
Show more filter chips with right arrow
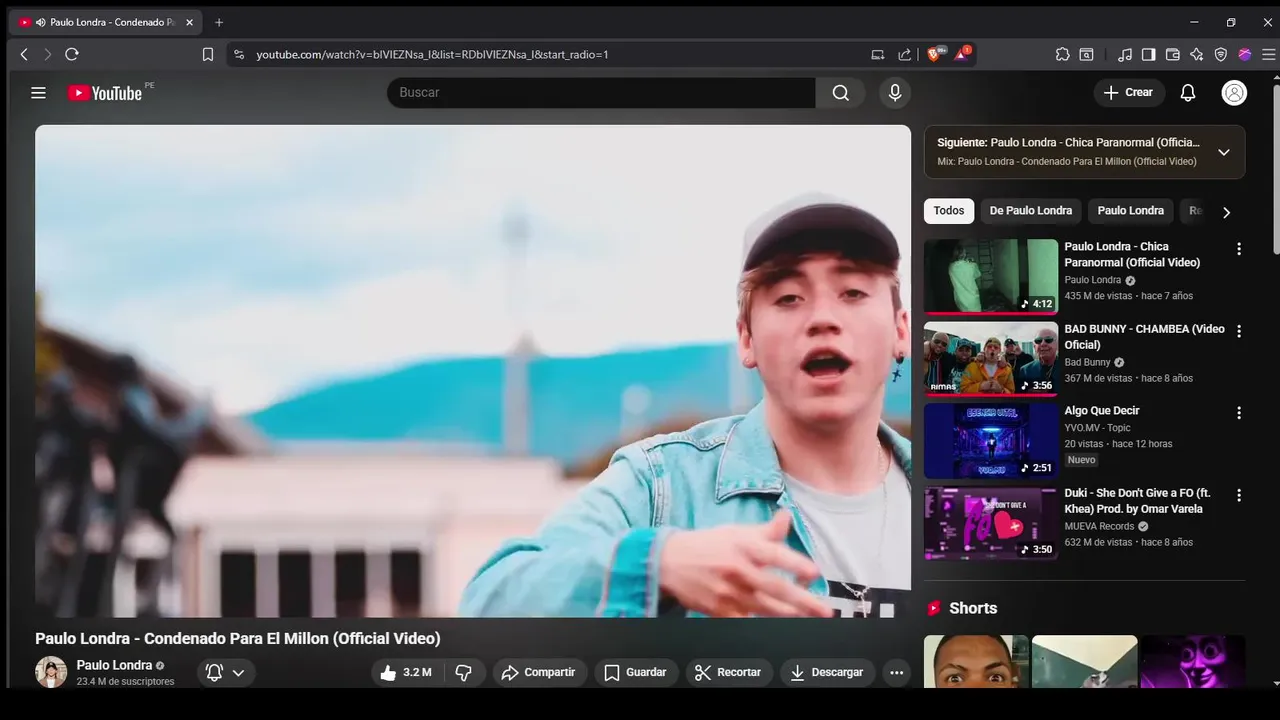coord(1226,212)
